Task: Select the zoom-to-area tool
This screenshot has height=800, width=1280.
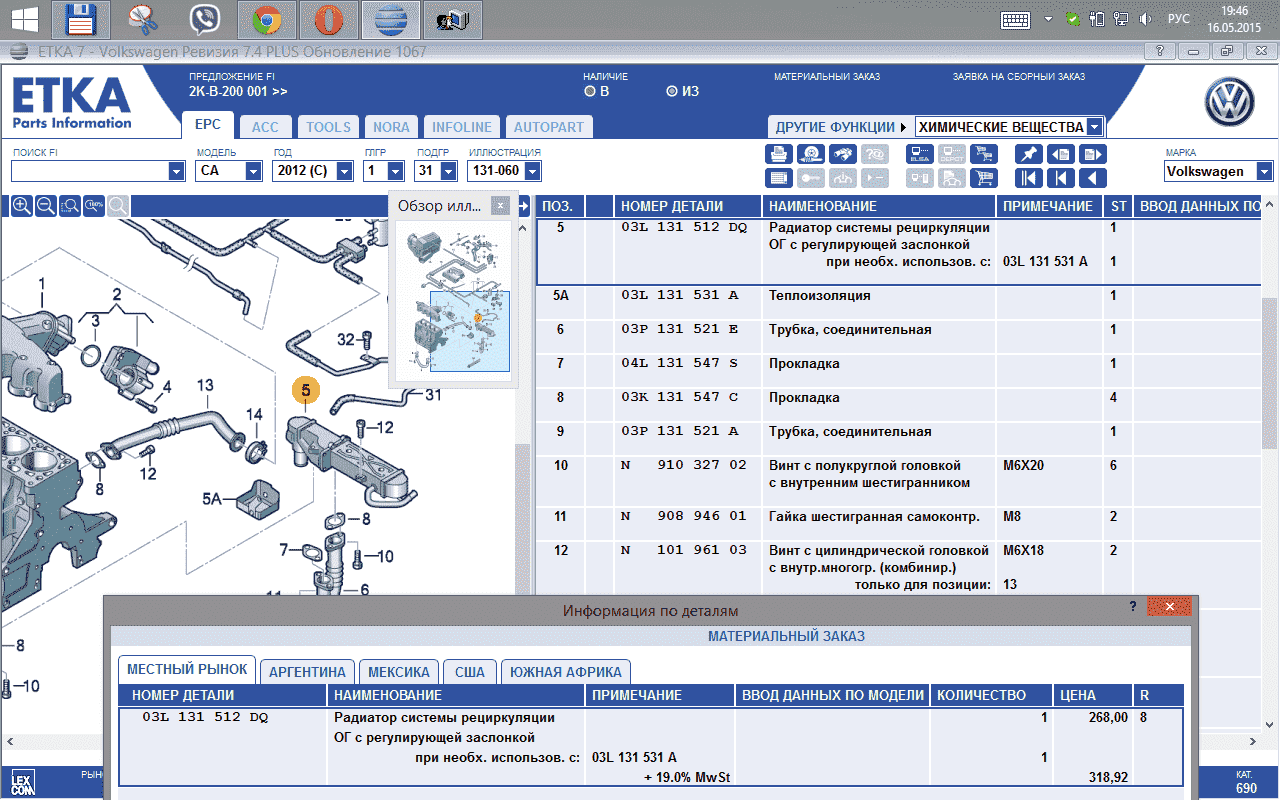Action: point(69,206)
